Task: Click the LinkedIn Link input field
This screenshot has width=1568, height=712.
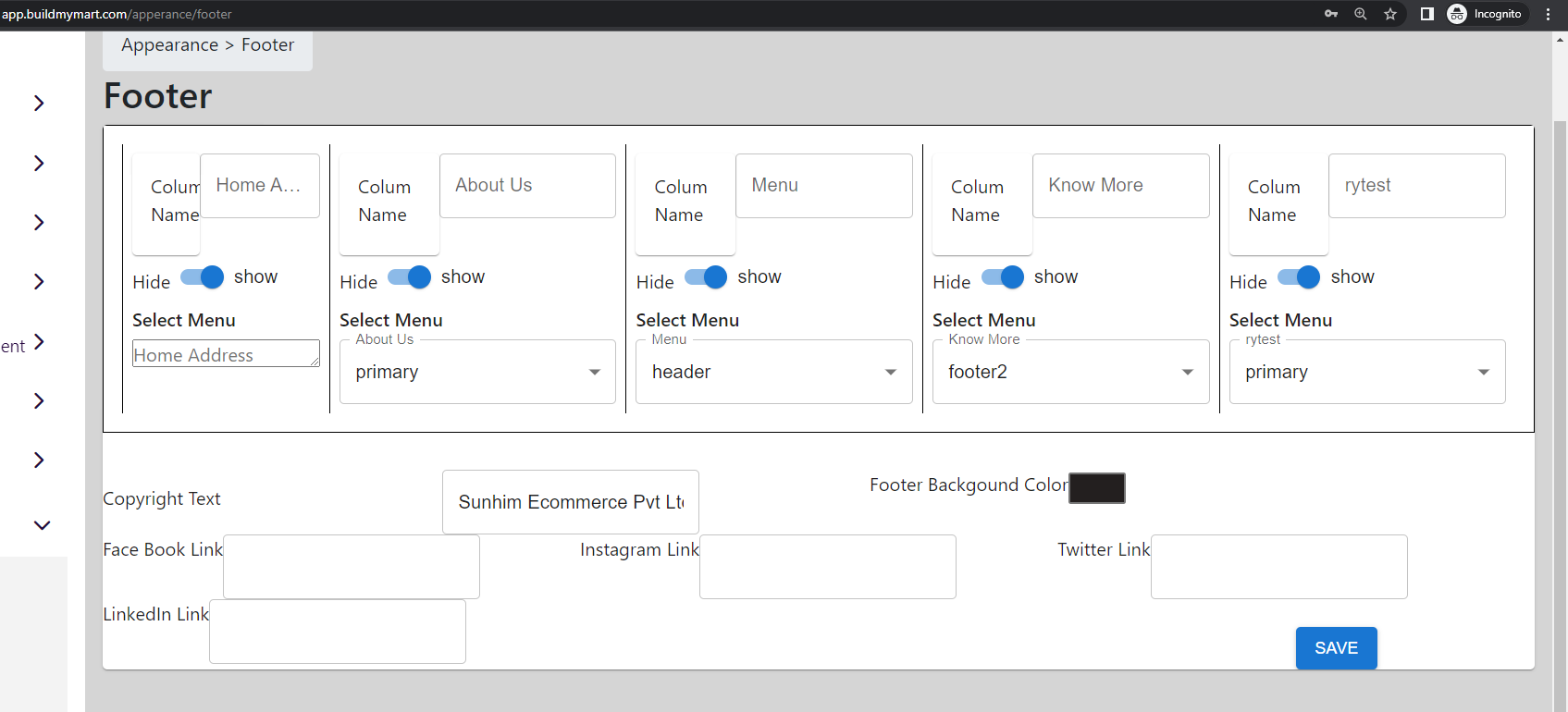Action: pos(338,632)
